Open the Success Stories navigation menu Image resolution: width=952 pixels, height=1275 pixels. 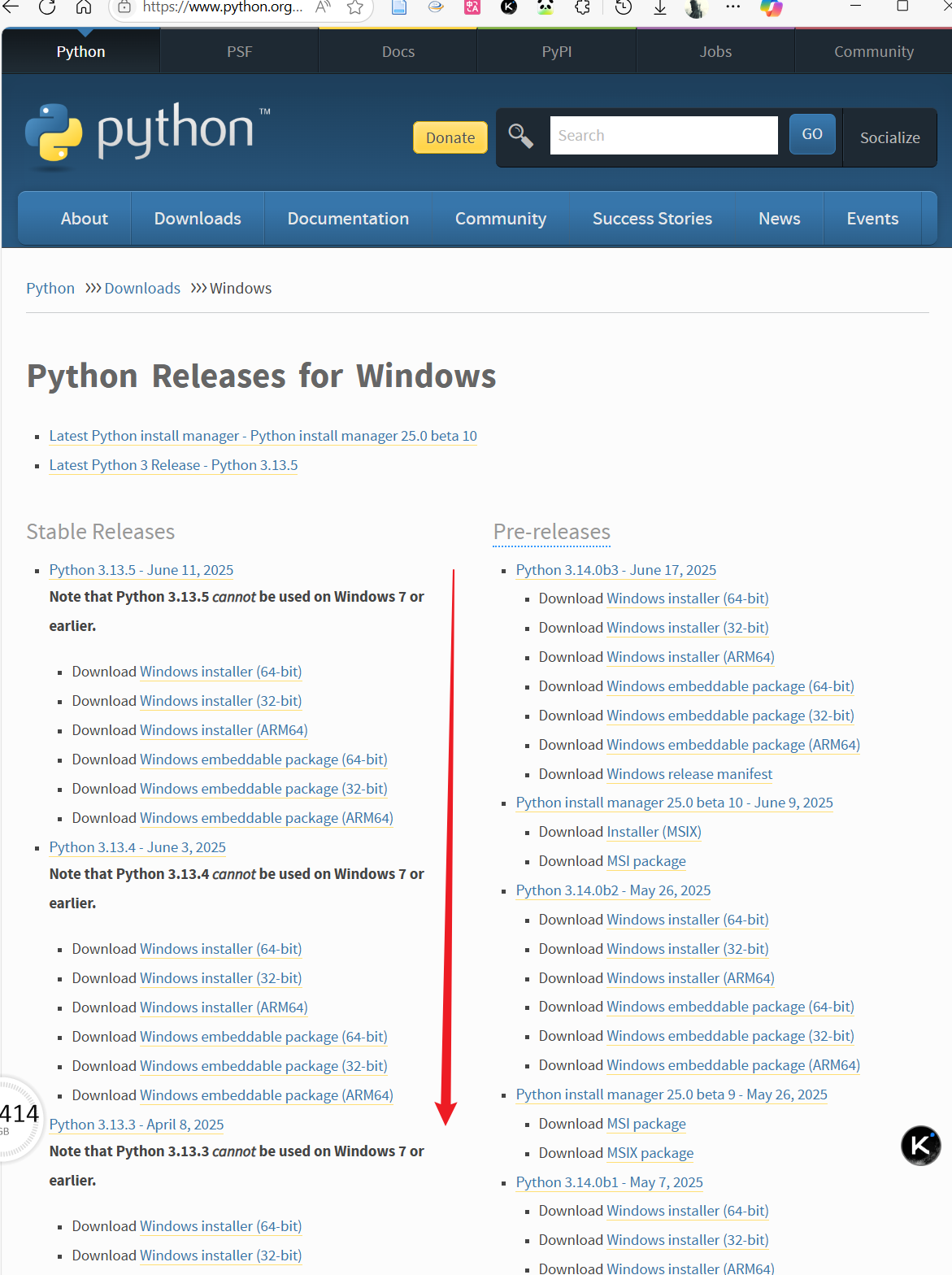[652, 219]
